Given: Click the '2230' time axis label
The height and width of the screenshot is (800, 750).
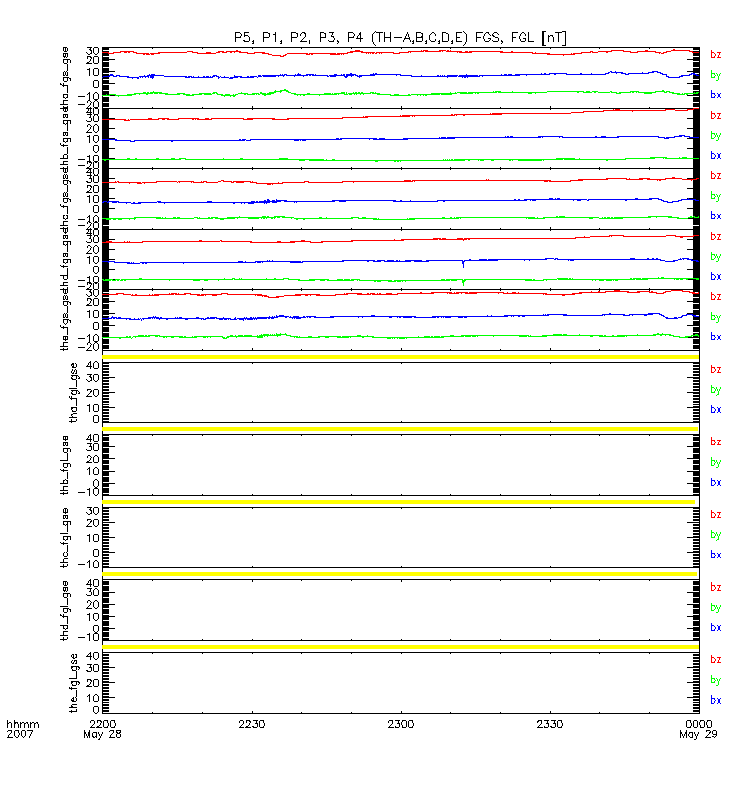Looking at the screenshot, I should click(x=252, y=724).
